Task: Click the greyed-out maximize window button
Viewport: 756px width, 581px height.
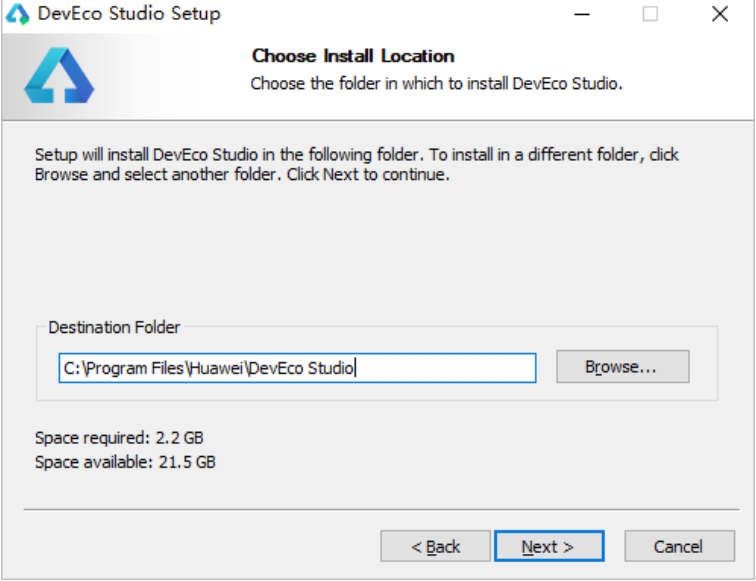Action: pos(650,14)
